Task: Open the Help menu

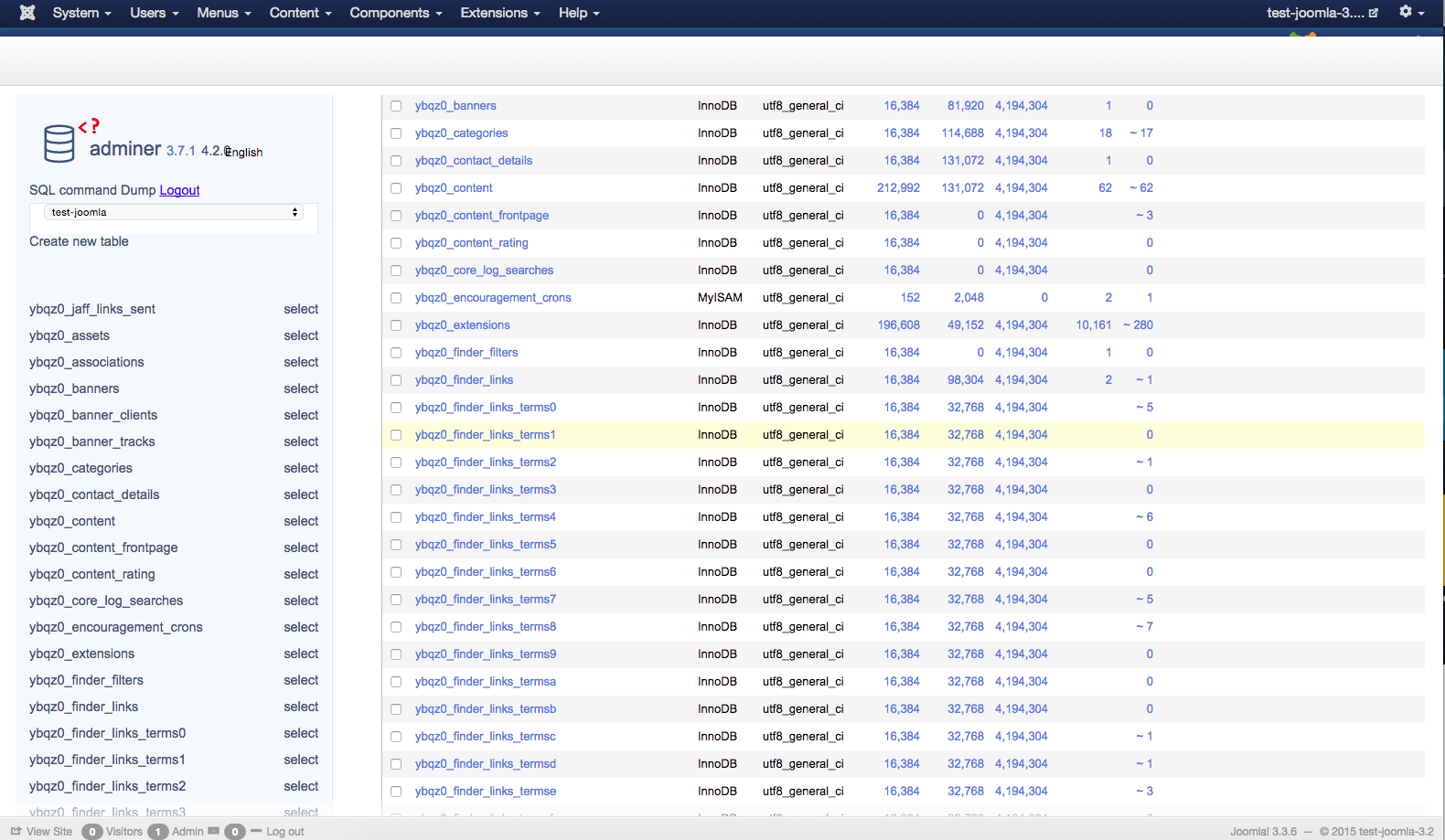Action: tap(579, 13)
